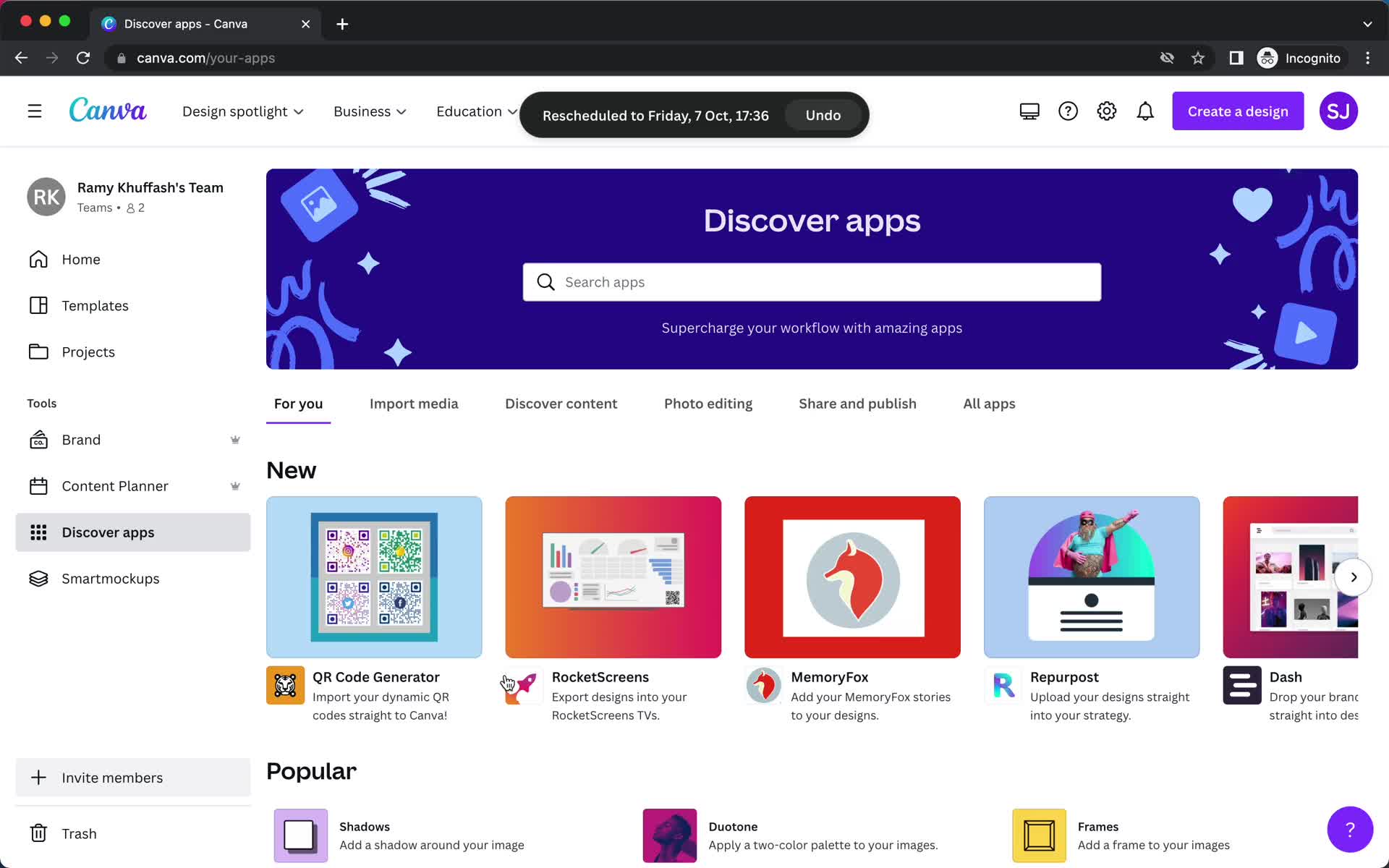Click the Duotone app icon
This screenshot has width=1389, height=868.
(670, 835)
